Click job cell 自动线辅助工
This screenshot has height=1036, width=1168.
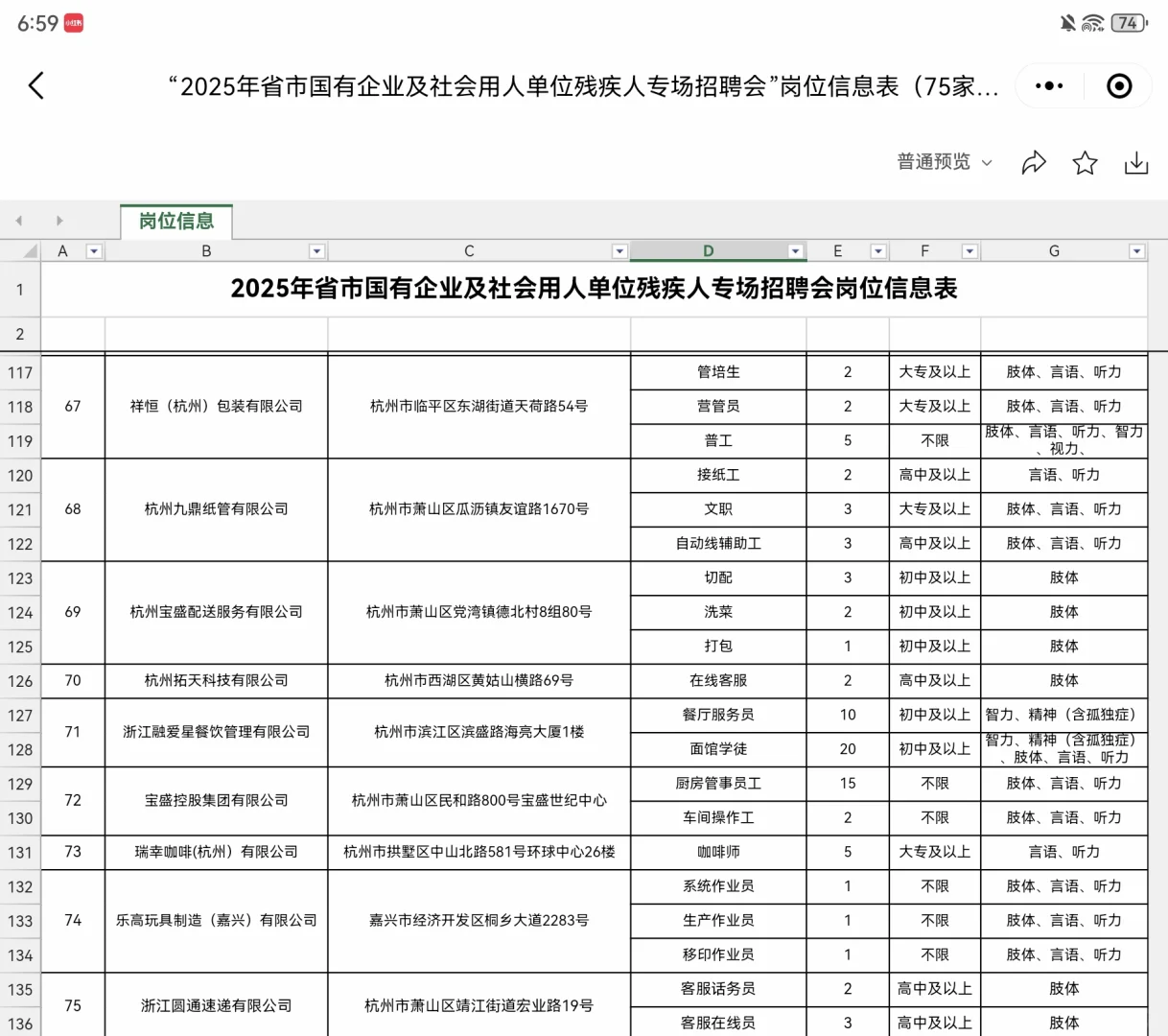coord(718,544)
